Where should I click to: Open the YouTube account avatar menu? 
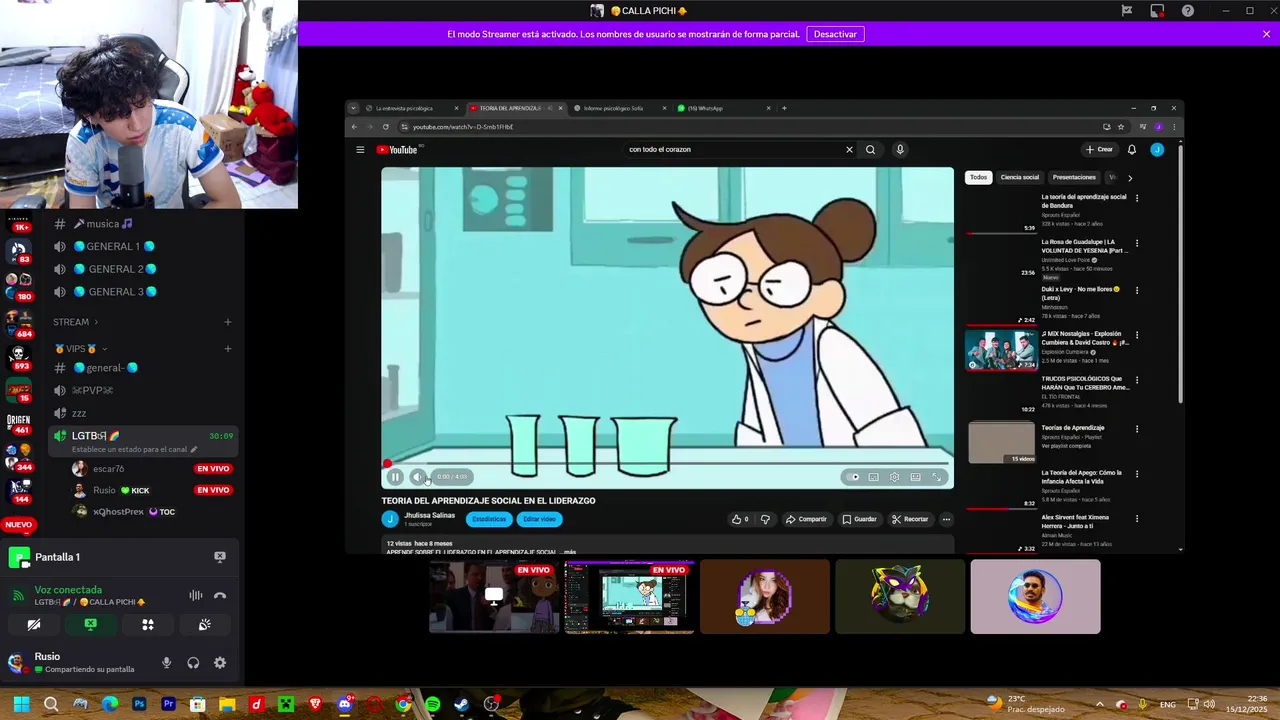1157,150
